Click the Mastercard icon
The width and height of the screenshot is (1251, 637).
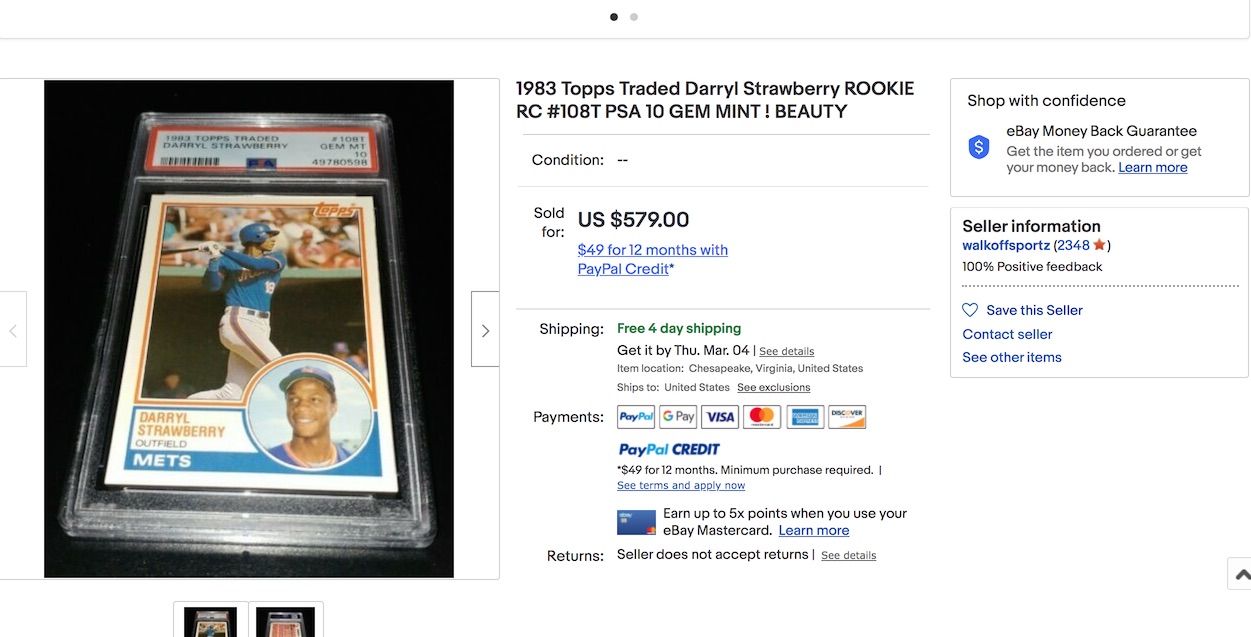762,417
